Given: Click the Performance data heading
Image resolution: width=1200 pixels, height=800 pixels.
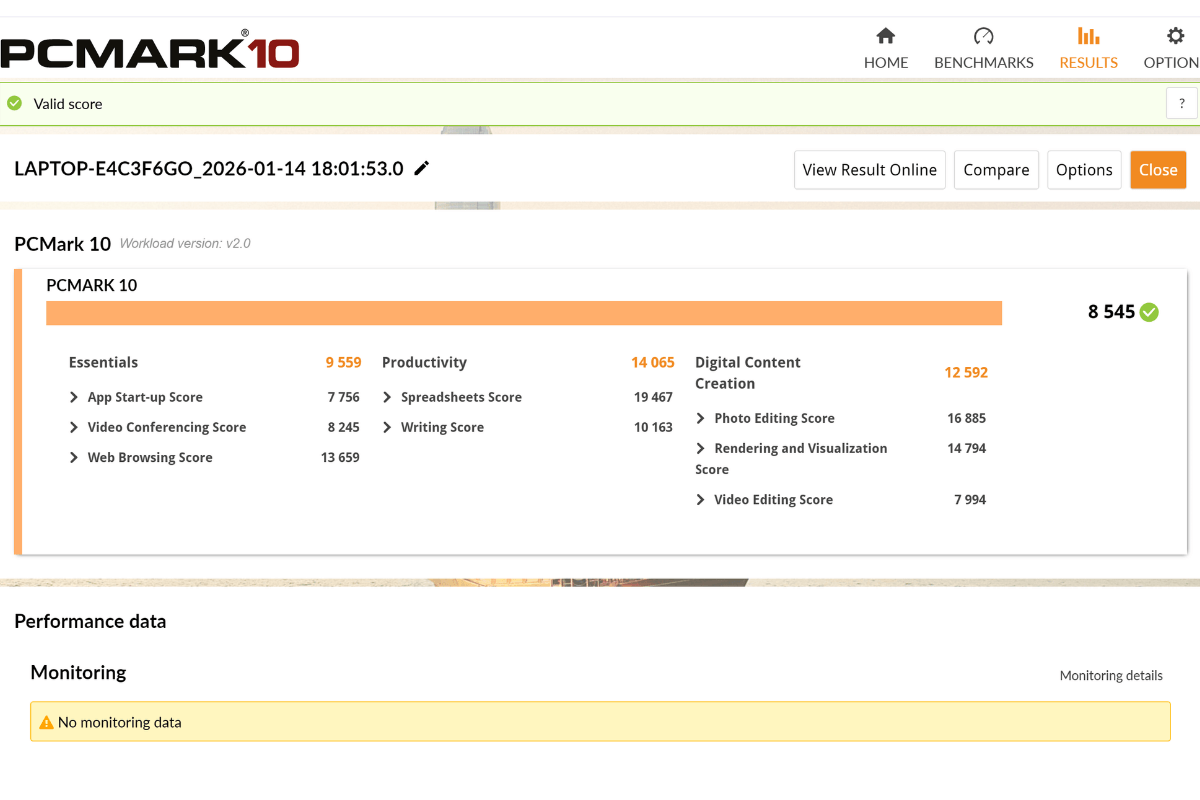Looking at the screenshot, I should point(90,621).
